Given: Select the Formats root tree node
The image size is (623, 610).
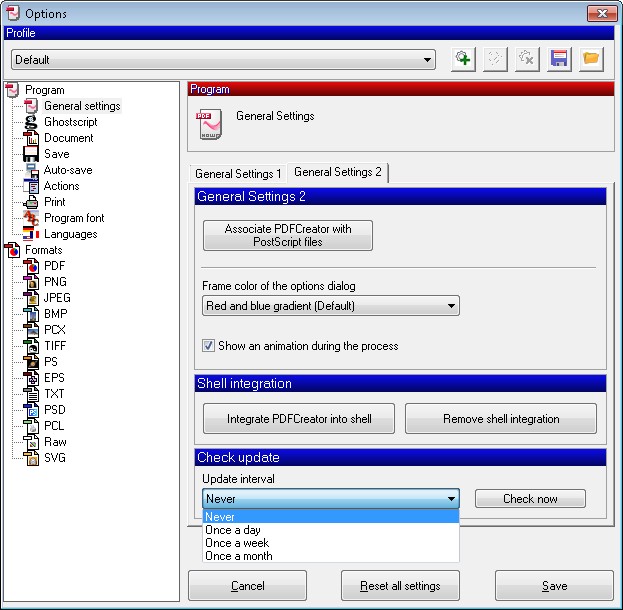Looking at the screenshot, I should pyautogui.click(x=44, y=250).
